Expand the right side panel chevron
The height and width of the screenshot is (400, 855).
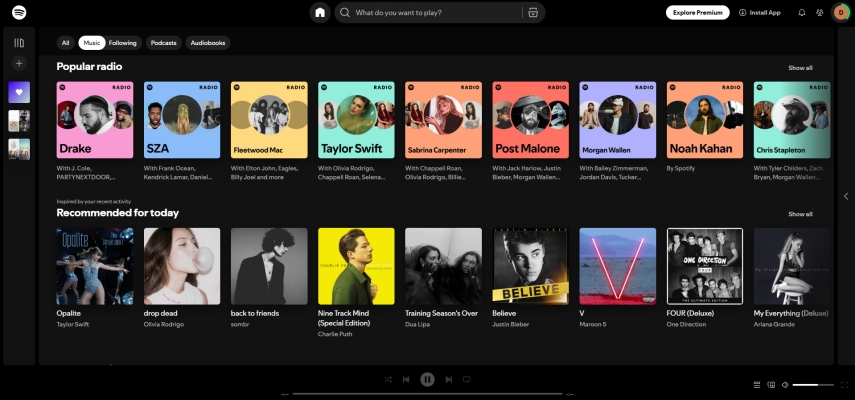[x=846, y=196]
